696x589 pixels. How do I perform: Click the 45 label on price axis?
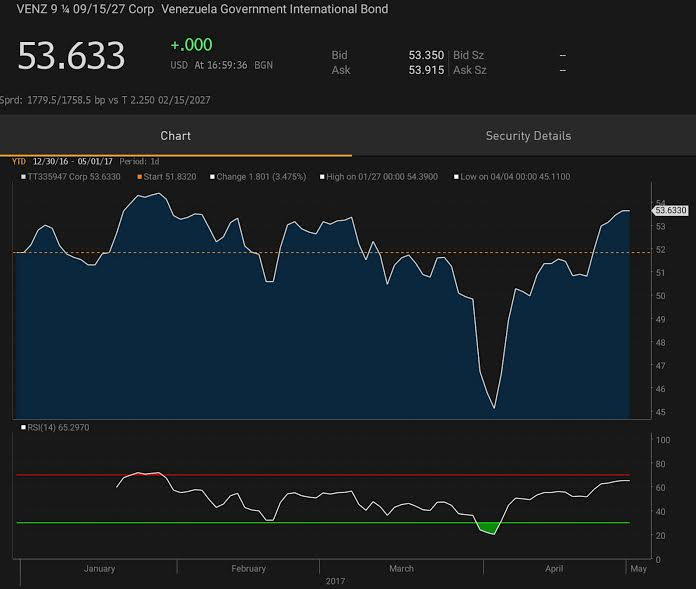(x=660, y=412)
